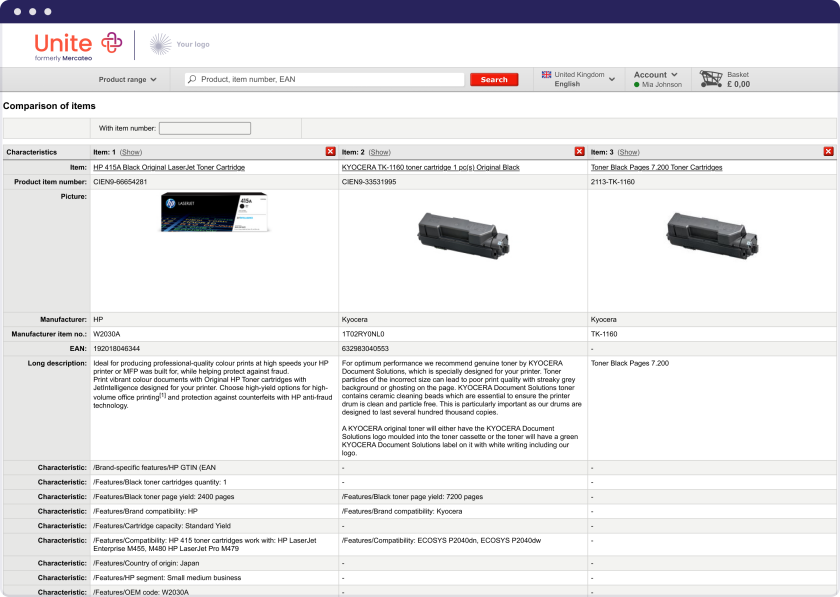840x597 pixels.
Task: Click the Product item number row label
Action: point(50,182)
